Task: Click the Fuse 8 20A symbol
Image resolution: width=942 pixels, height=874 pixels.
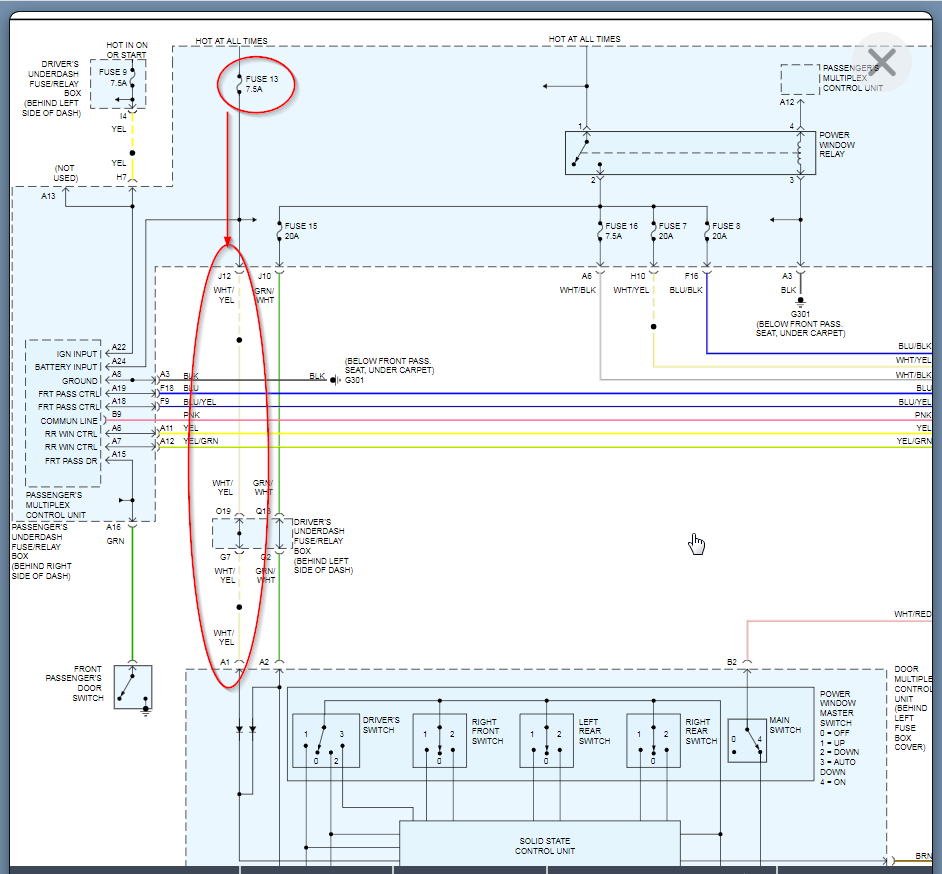Action: tap(707, 231)
